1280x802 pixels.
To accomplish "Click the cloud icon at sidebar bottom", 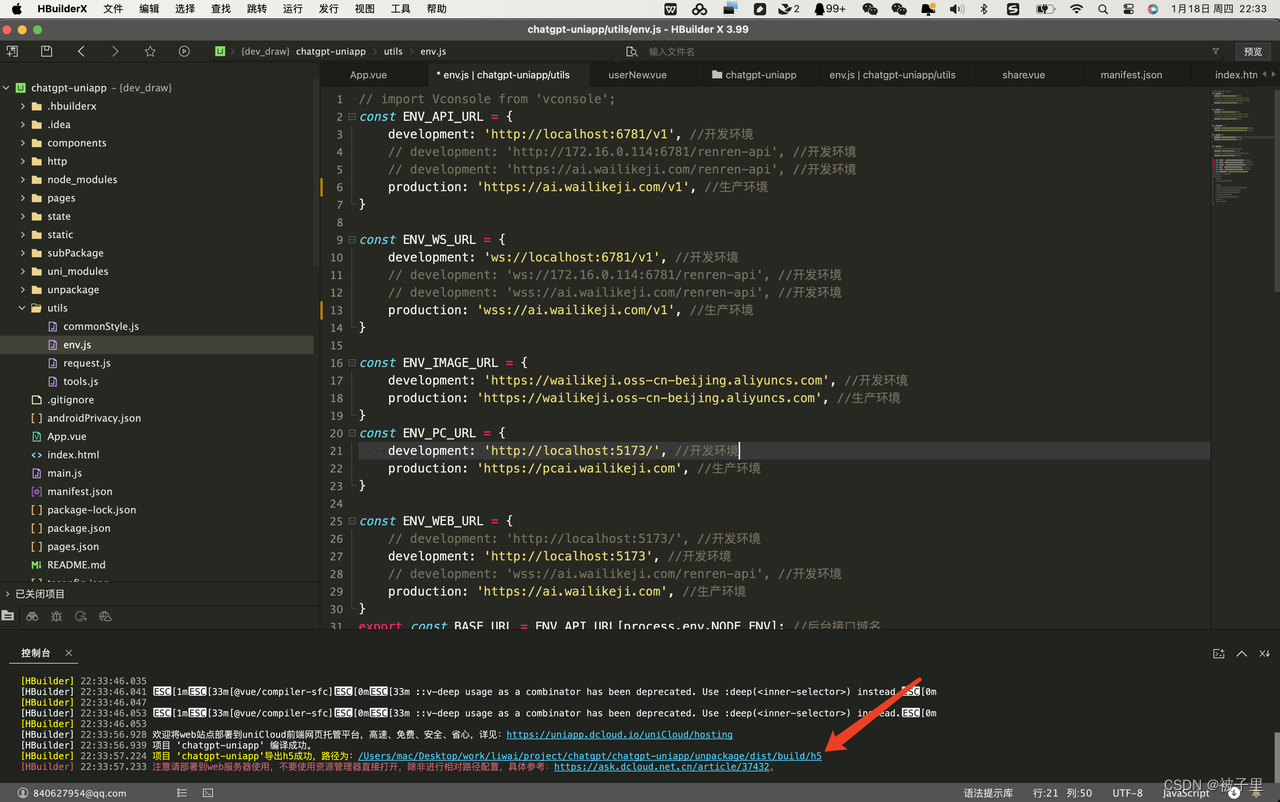I will (105, 617).
